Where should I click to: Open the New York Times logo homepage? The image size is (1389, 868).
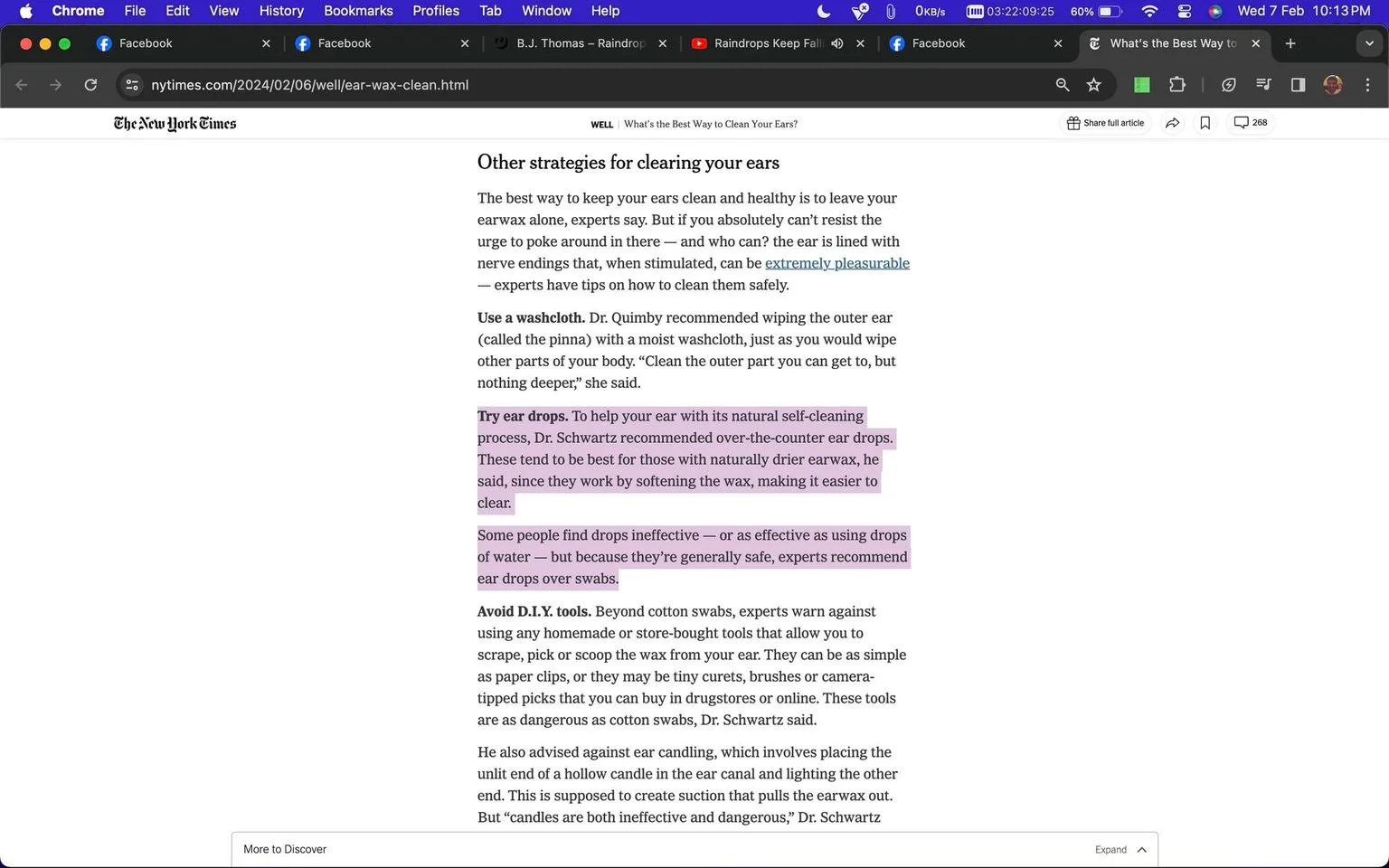(175, 124)
